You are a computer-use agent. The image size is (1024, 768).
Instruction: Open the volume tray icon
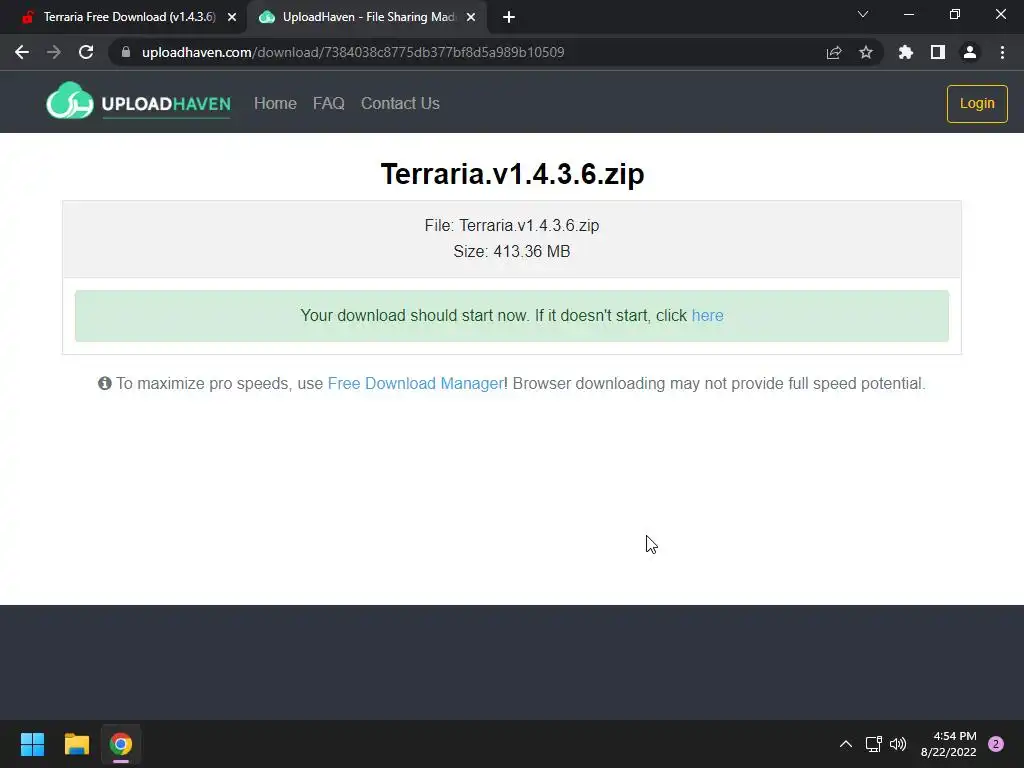(899, 744)
